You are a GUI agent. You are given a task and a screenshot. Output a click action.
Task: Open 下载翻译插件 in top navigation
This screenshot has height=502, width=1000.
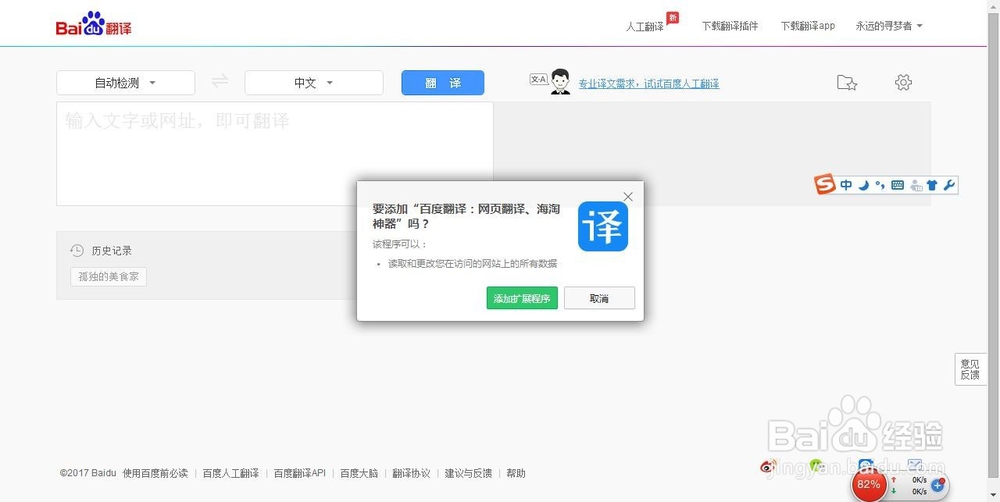click(730, 26)
